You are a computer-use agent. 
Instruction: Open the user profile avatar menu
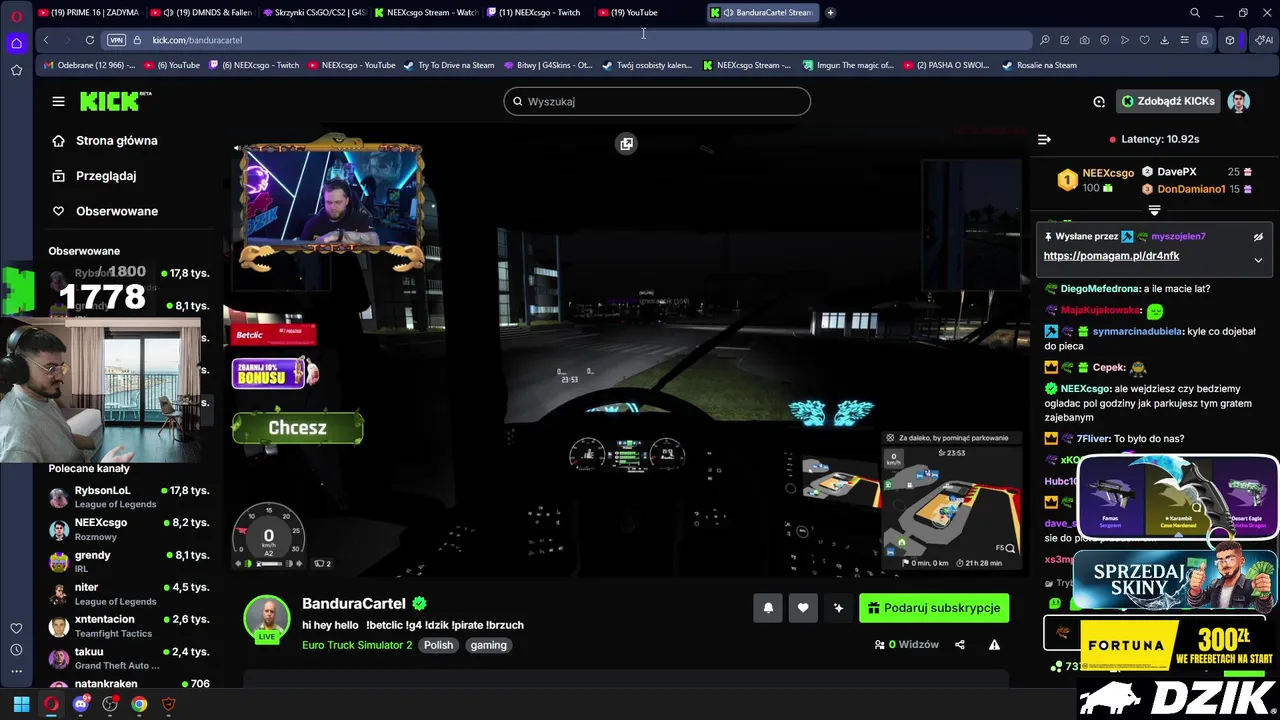click(1239, 101)
